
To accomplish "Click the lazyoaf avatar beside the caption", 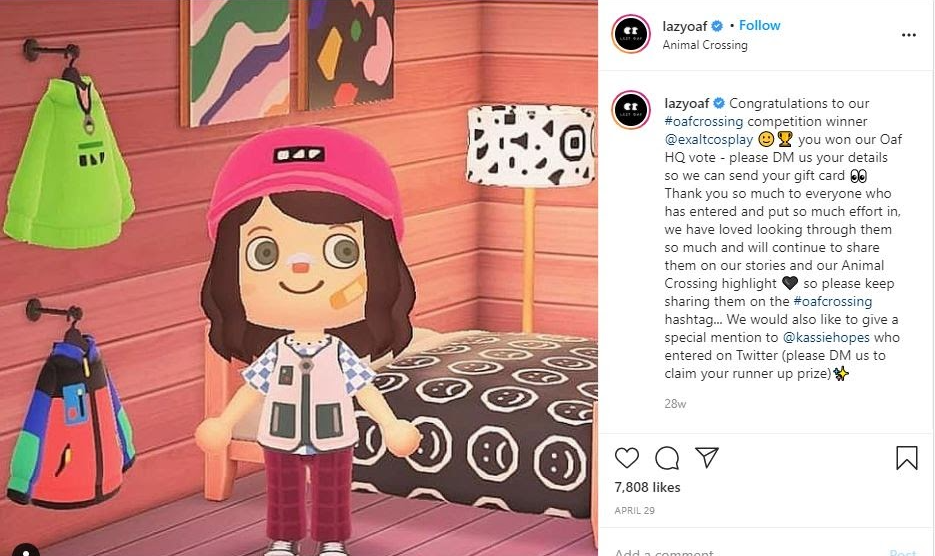I will point(631,110).
